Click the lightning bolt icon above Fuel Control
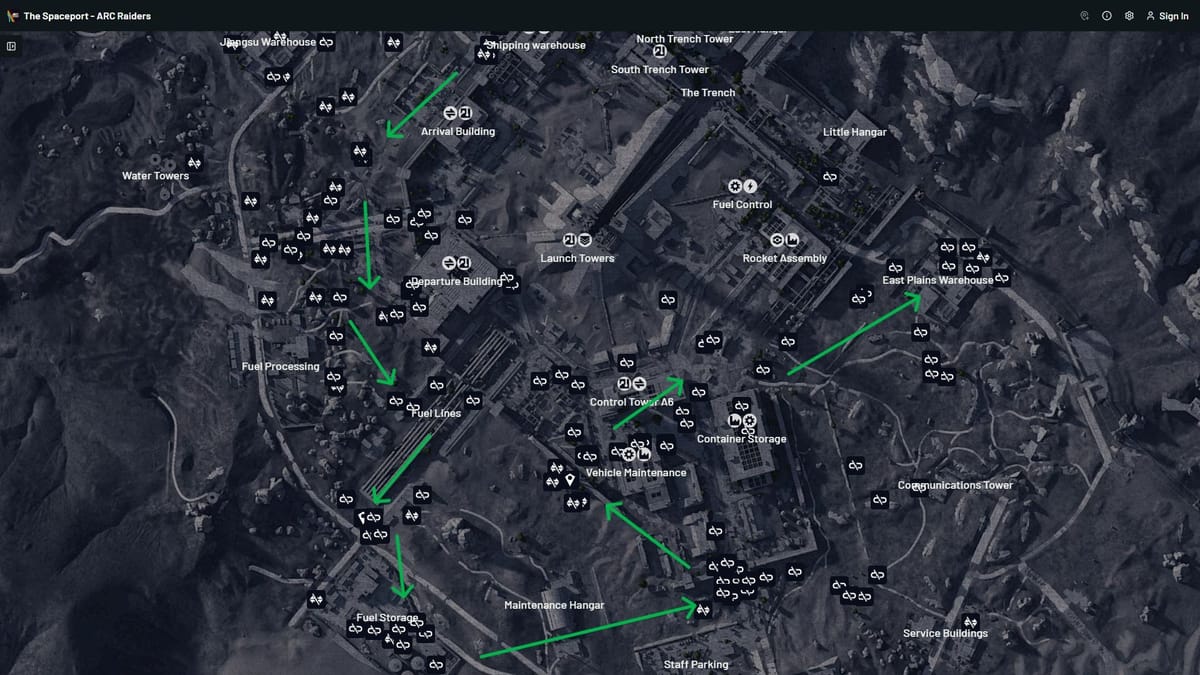The width and height of the screenshot is (1200, 675). coord(750,186)
